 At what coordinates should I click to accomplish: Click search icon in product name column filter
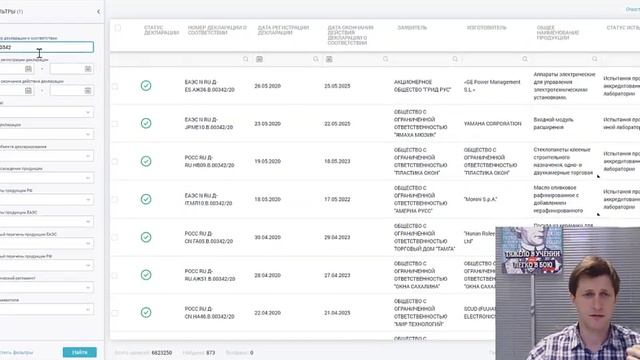point(595,59)
